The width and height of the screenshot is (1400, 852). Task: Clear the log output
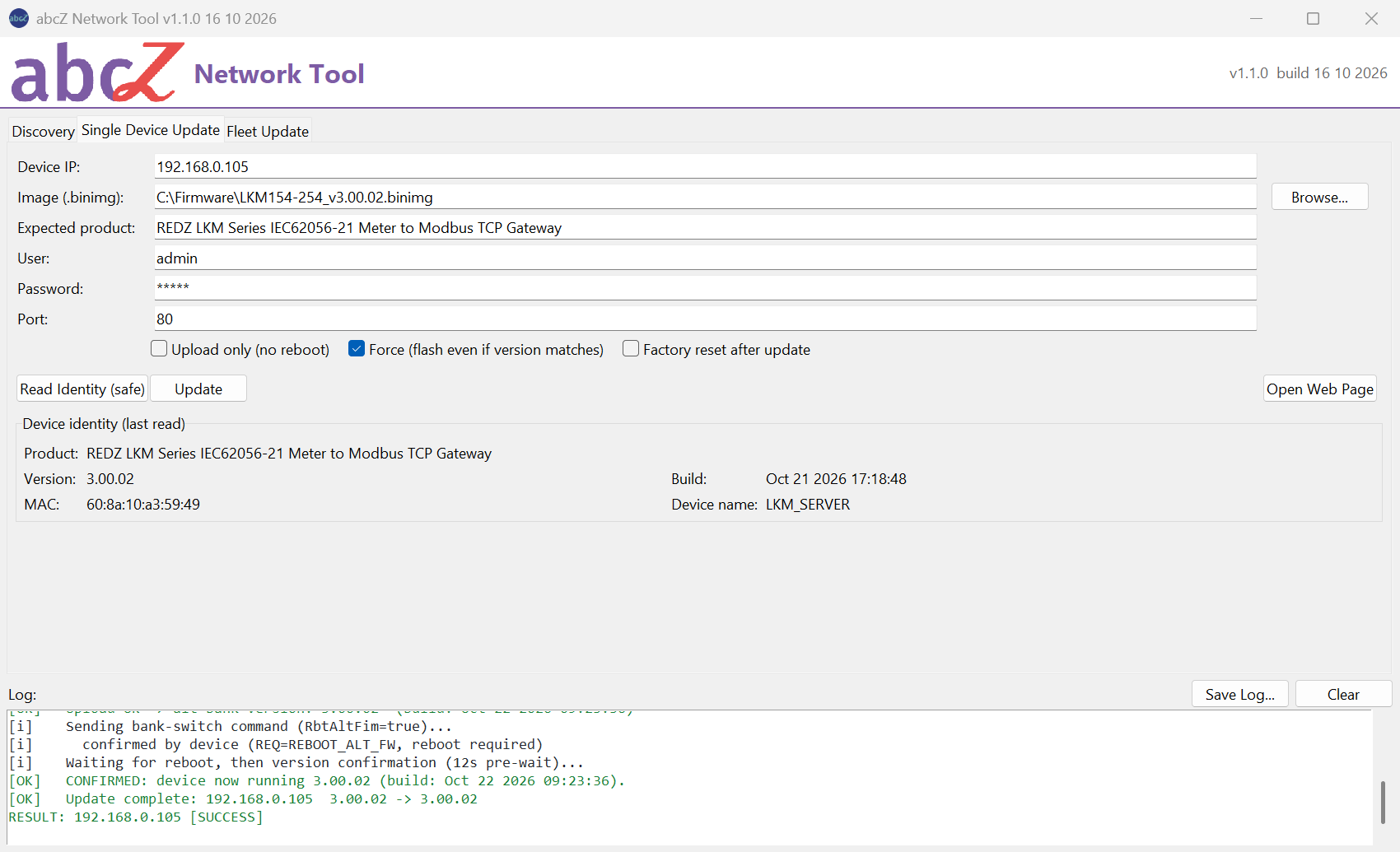coord(1343,694)
